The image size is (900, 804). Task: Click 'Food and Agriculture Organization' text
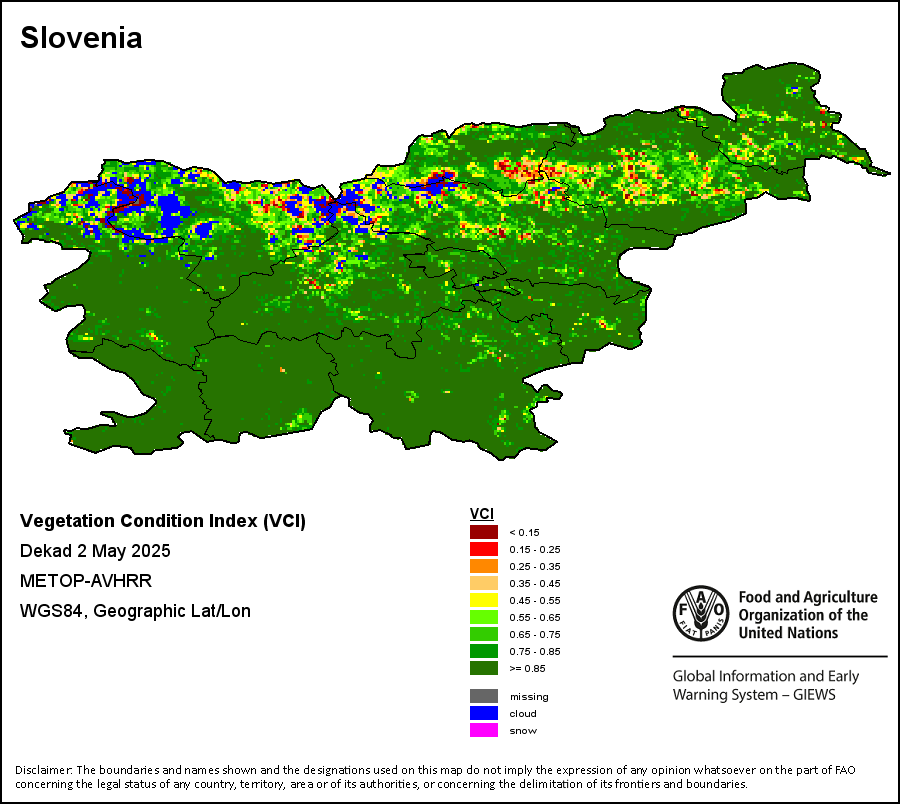coord(808,615)
